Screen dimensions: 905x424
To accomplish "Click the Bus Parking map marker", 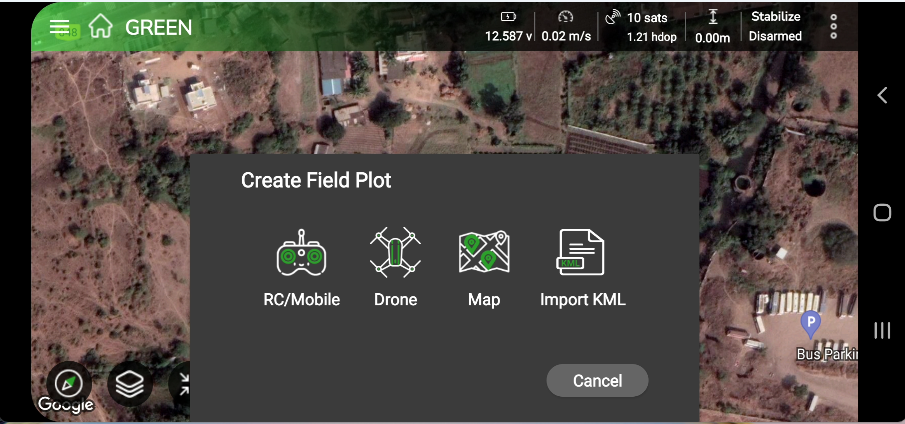I will 811,324.
